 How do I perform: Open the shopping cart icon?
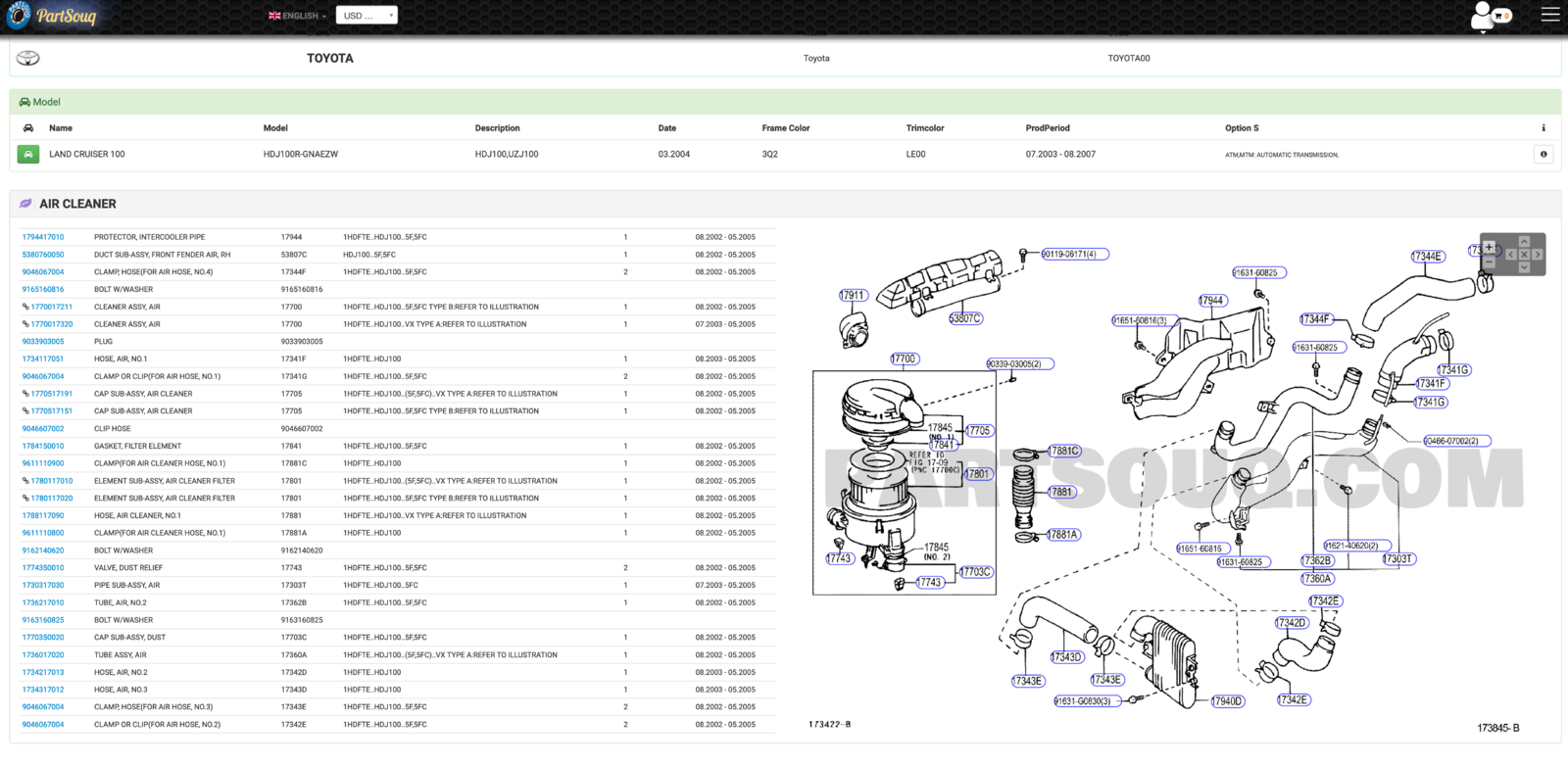(1500, 16)
